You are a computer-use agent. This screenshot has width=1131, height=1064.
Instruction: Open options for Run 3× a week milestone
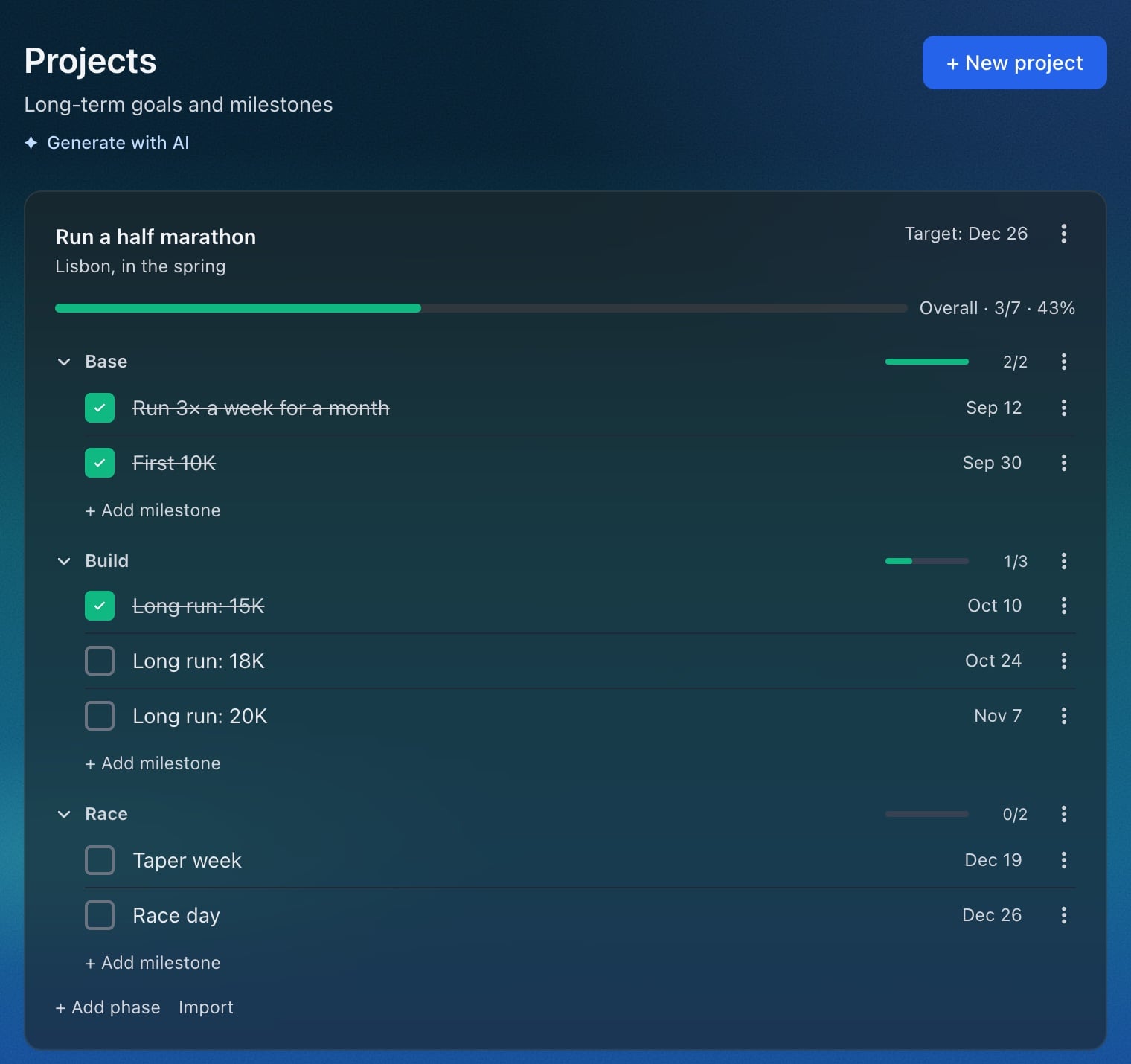click(x=1064, y=408)
